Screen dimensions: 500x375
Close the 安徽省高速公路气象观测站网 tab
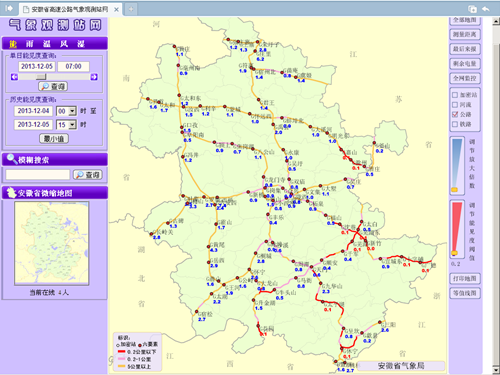[116, 10]
